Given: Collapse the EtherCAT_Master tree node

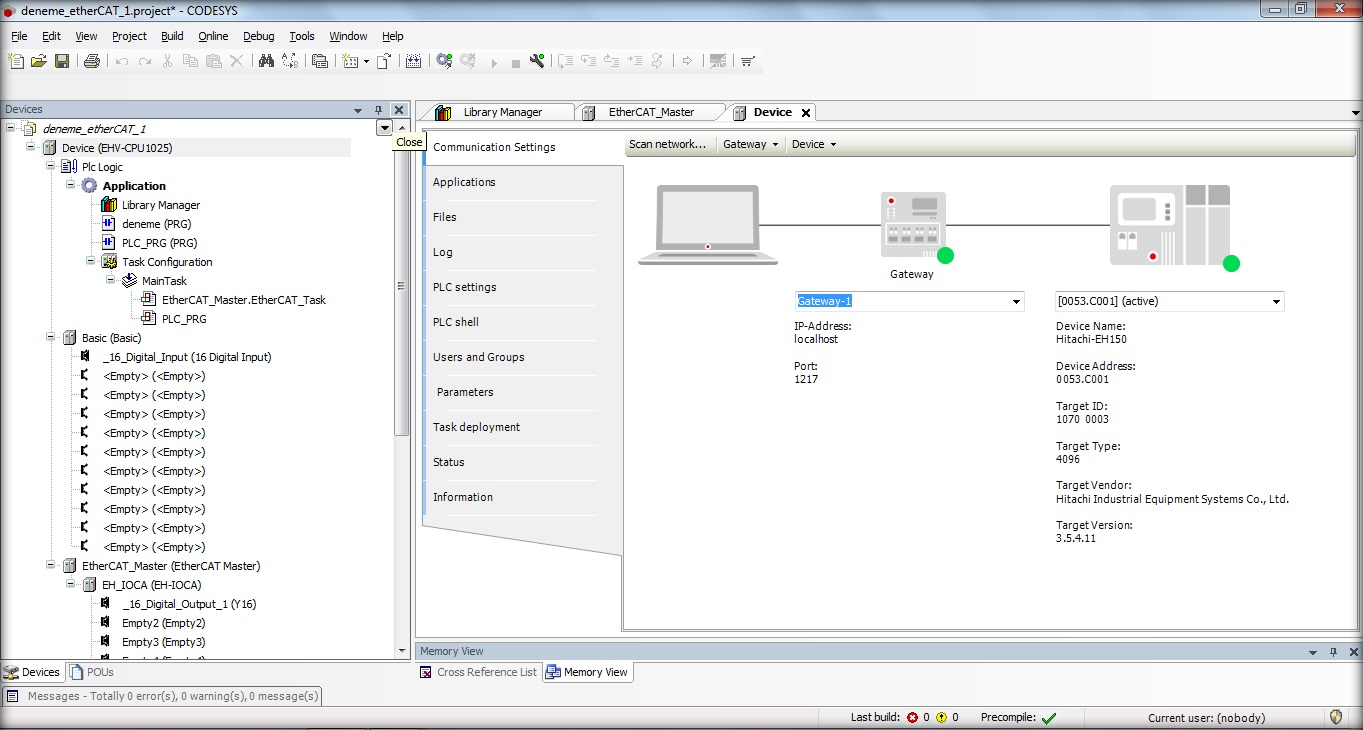Looking at the screenshot, I should pos(51,565).
